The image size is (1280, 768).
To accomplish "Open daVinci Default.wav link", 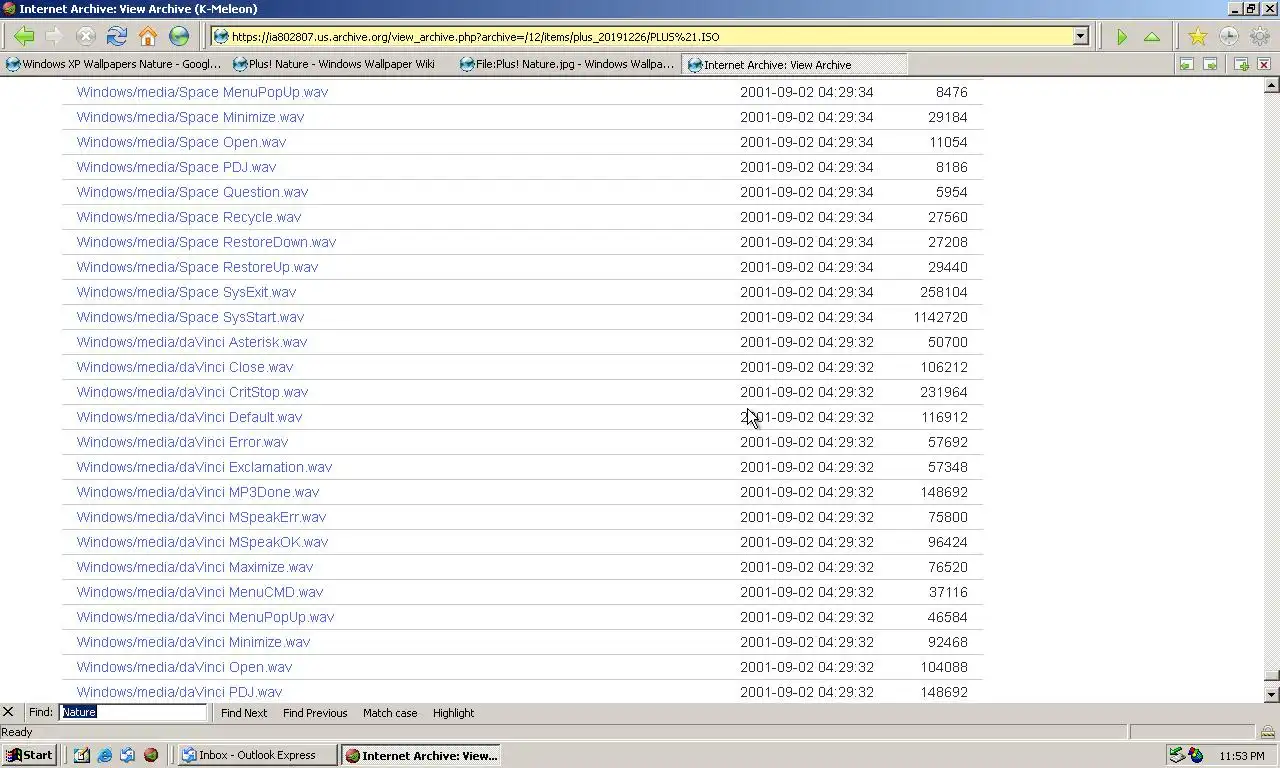I will (x=189, y=417).
